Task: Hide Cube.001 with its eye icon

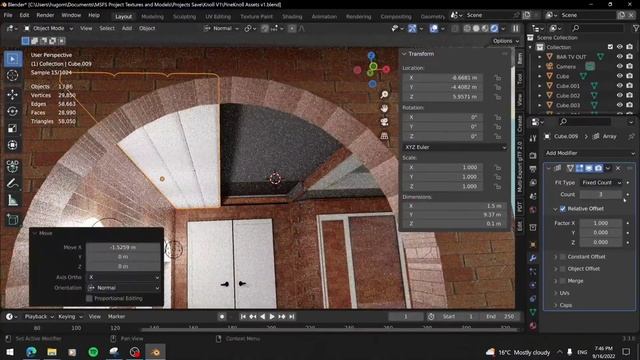Action: (620, 86)
